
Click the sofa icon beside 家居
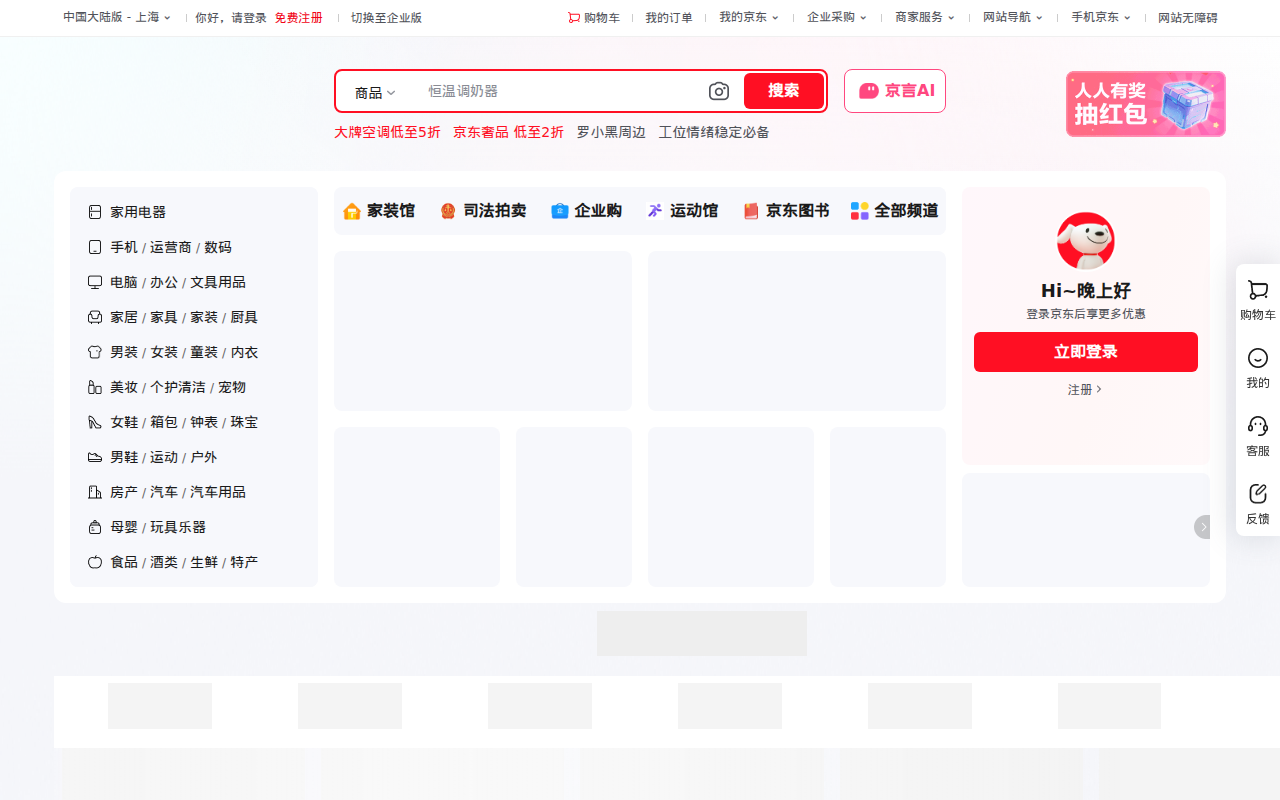tap(95, 317)
